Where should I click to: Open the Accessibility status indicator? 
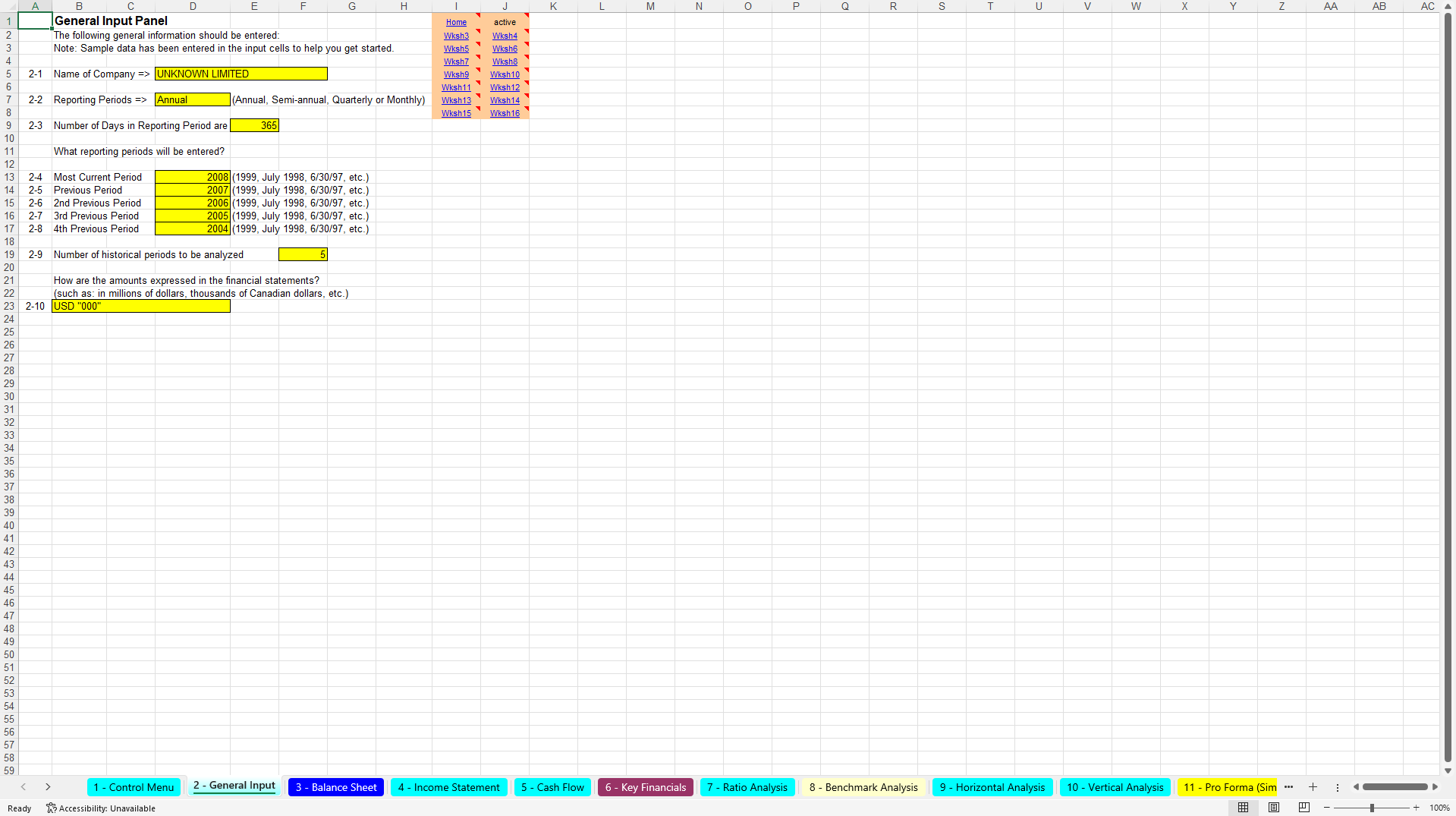[101, 808]
